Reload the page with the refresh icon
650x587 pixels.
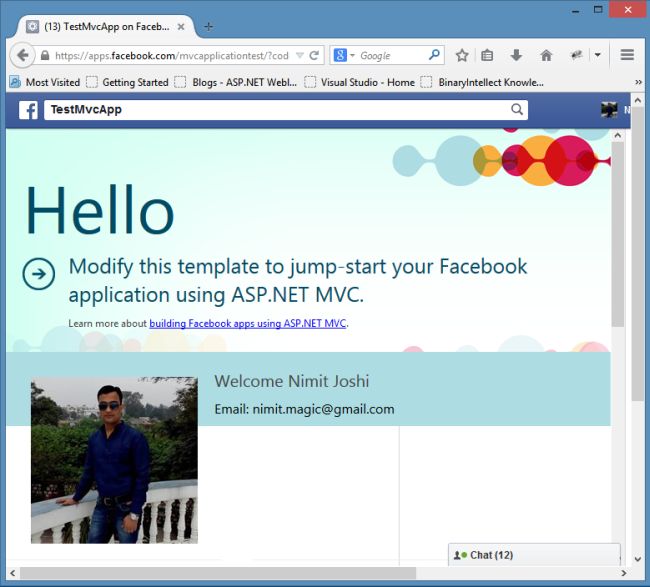coord(314,55)
